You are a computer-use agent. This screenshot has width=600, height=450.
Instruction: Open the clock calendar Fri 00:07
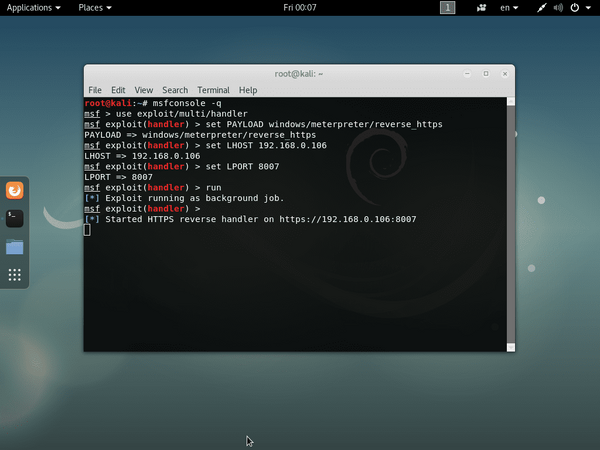300,8
